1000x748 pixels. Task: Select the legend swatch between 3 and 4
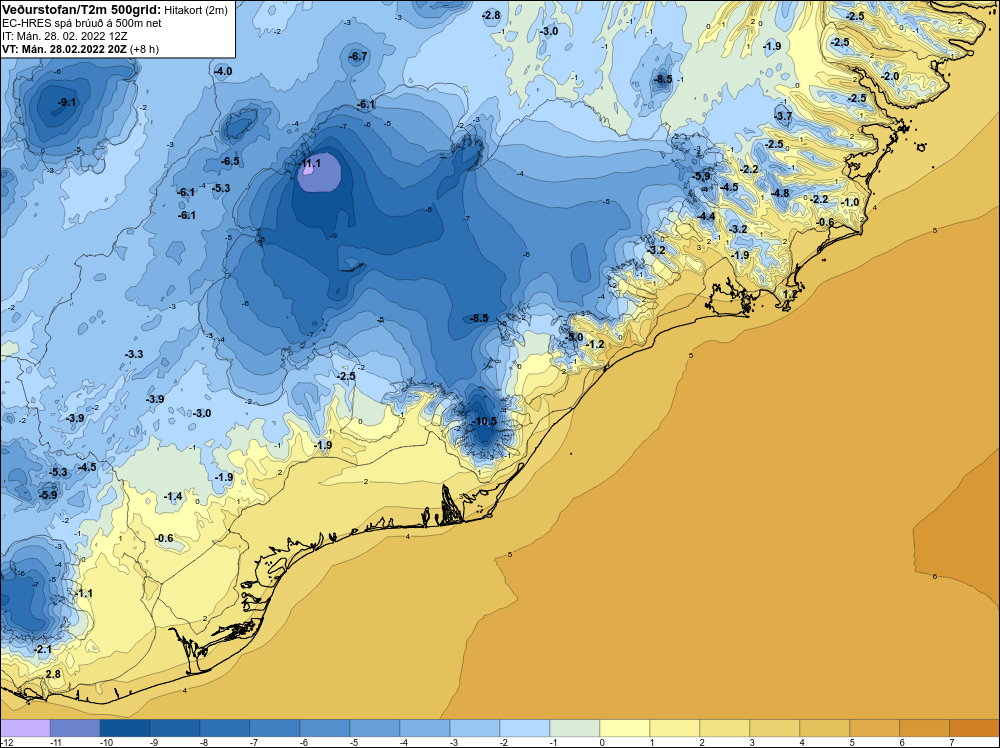775,728
